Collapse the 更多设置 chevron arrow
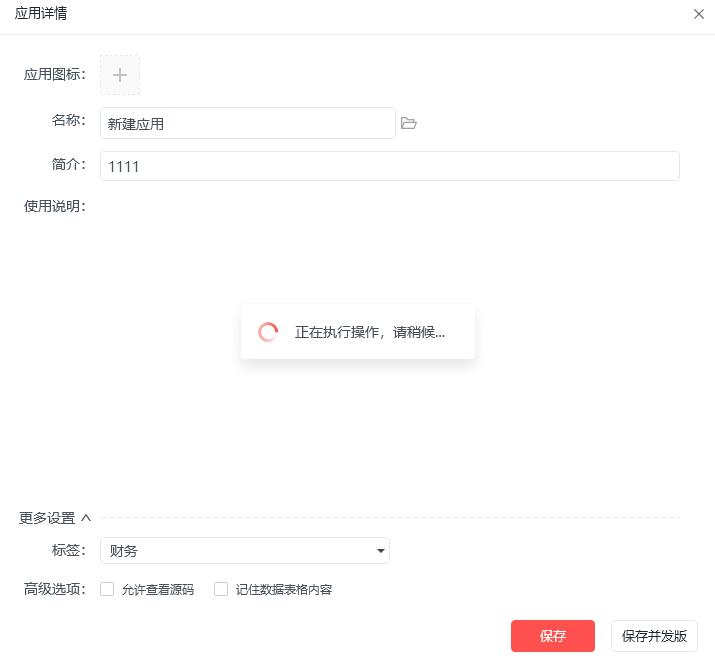 tap(86, 518)
